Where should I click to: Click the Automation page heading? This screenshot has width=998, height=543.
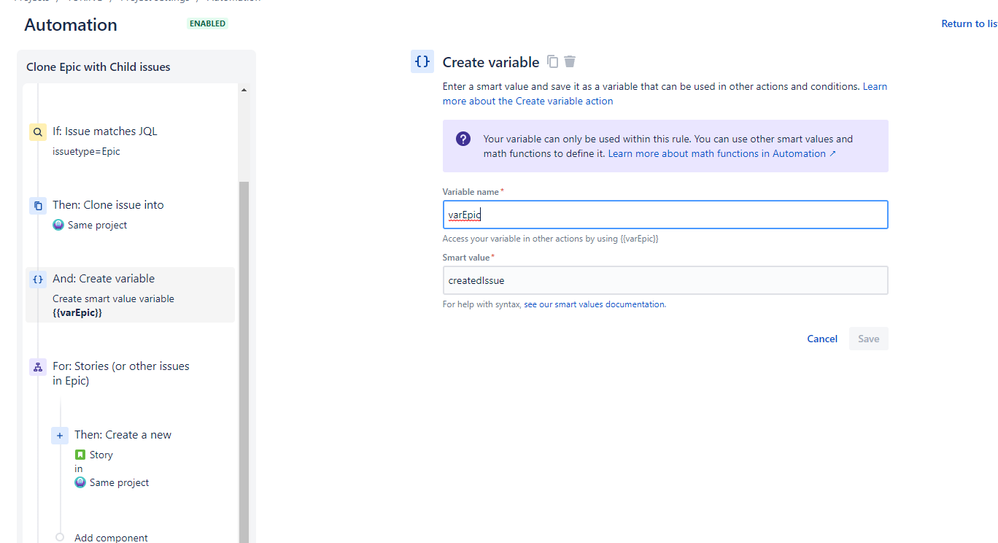click(x=71, y=25)
